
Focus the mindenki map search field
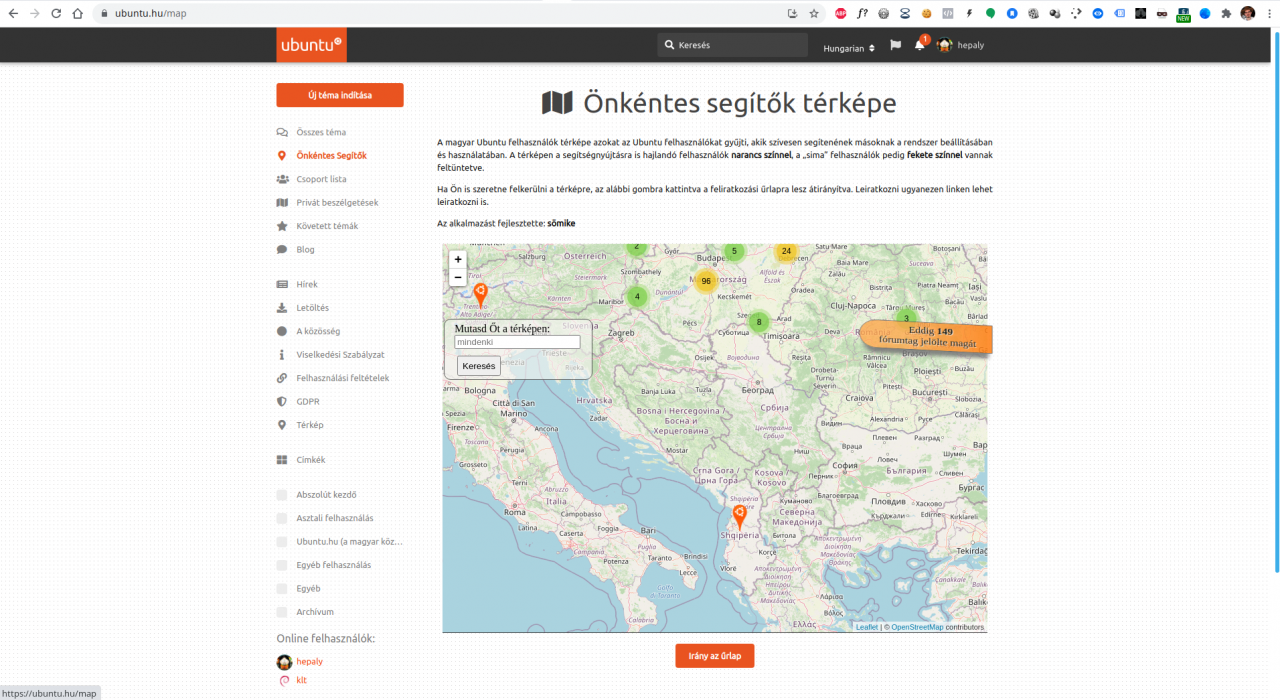517,342
